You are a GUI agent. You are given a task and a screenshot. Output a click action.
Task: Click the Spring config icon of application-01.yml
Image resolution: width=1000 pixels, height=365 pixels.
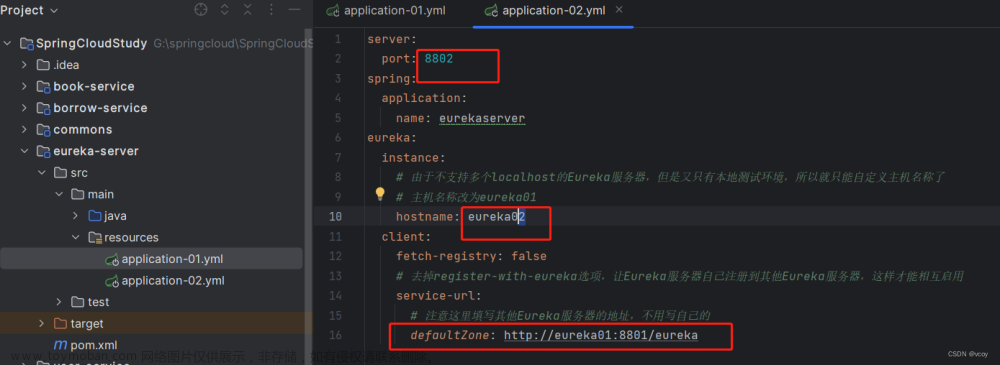(112, 260)
